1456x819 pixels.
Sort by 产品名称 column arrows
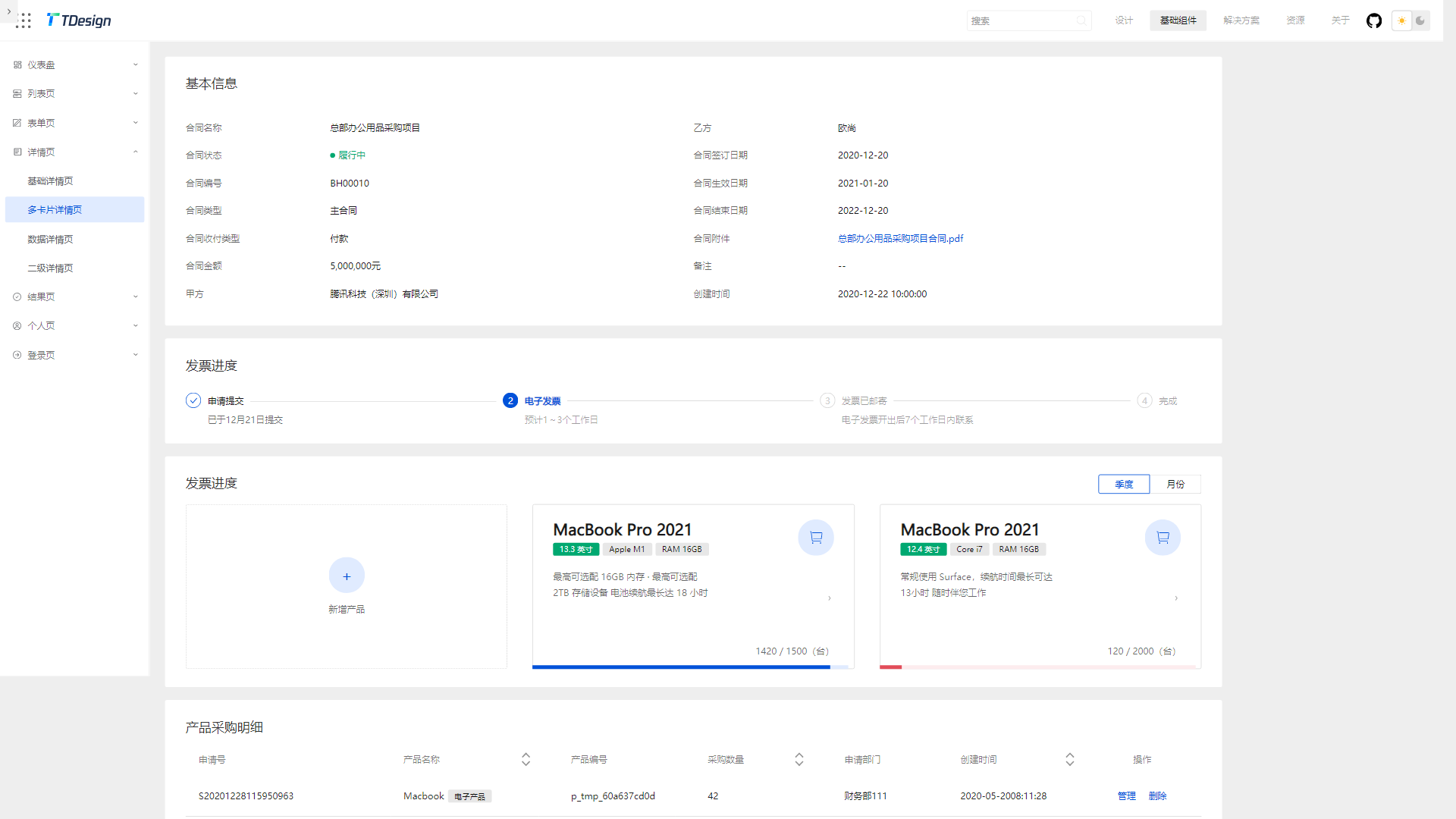coord(526,759)
